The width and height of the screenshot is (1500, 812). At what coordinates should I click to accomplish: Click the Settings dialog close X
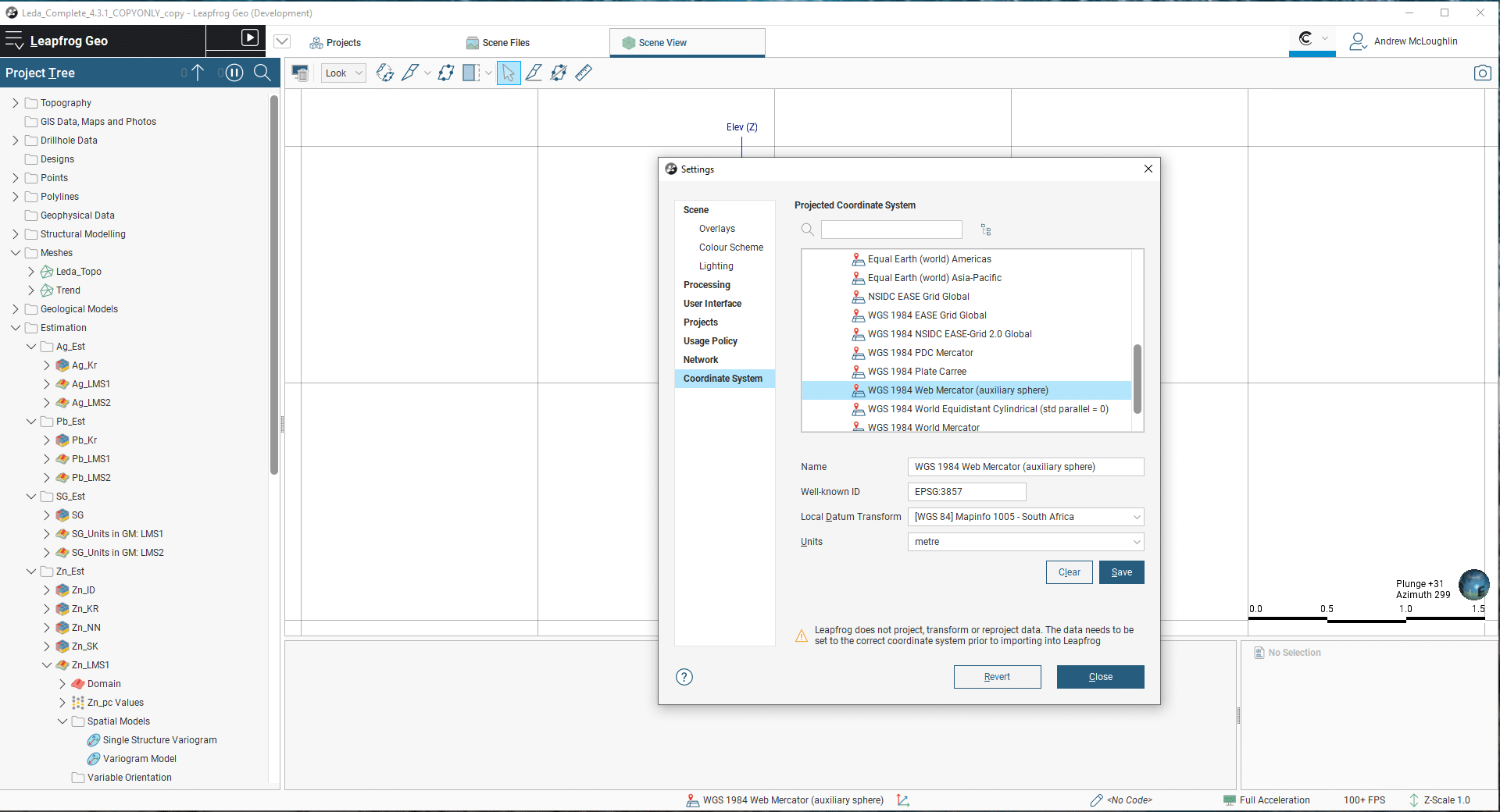pyautogui.click(x=1148, y=169)
